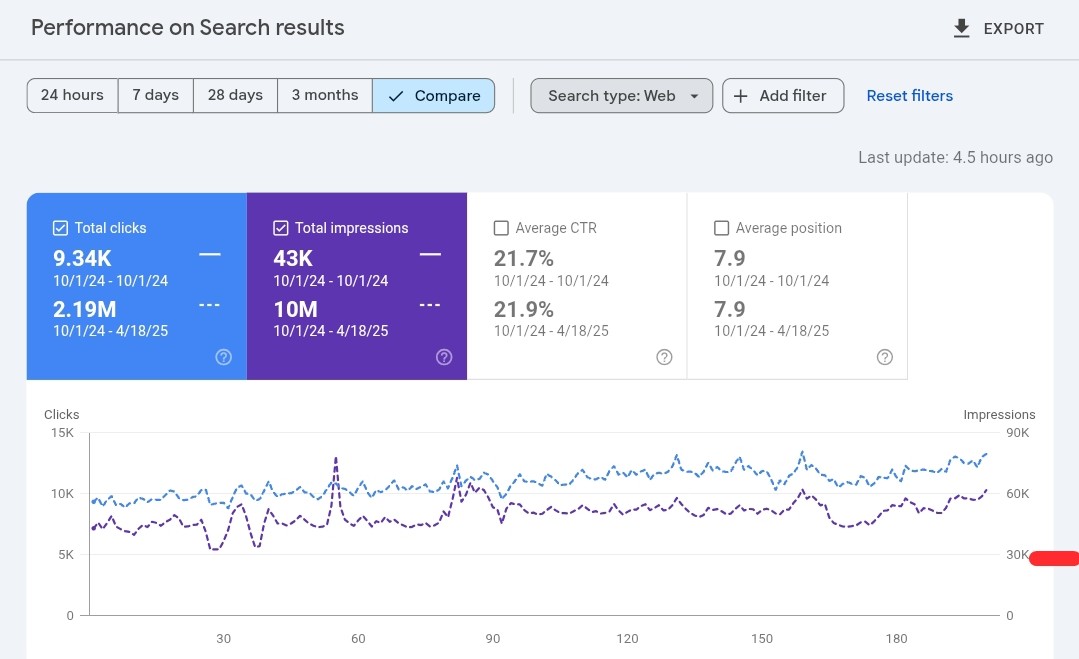This screenshot has width=1079, height=659.
Task: Click the dropdown arrow on Search type filter
Action: [694, 95]
